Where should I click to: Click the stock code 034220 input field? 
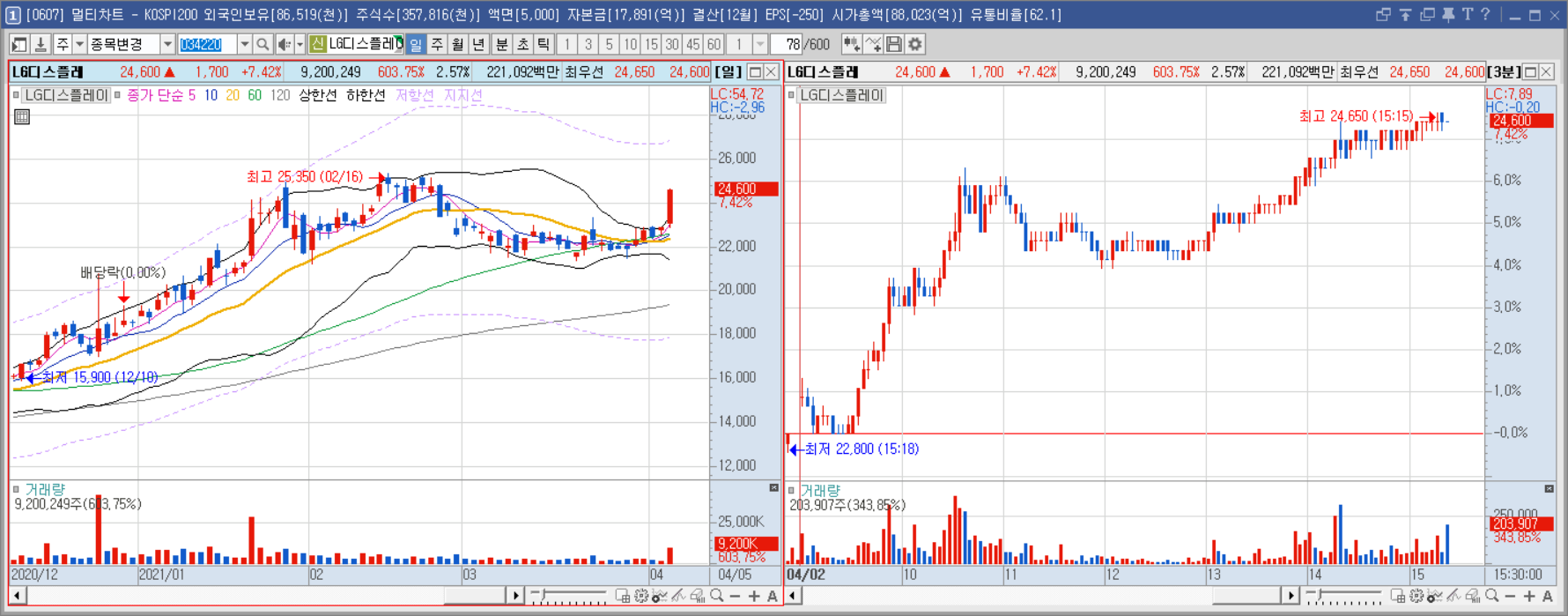207,44
